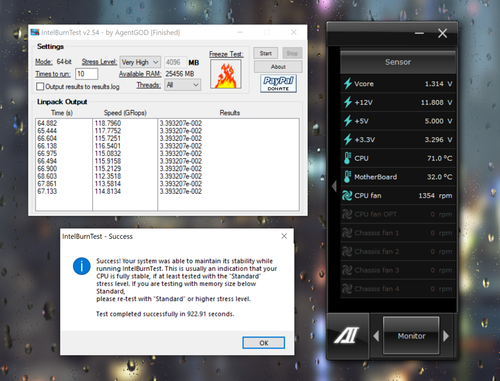Click the Threads label
500x381 pixels.
click(149, 85)
